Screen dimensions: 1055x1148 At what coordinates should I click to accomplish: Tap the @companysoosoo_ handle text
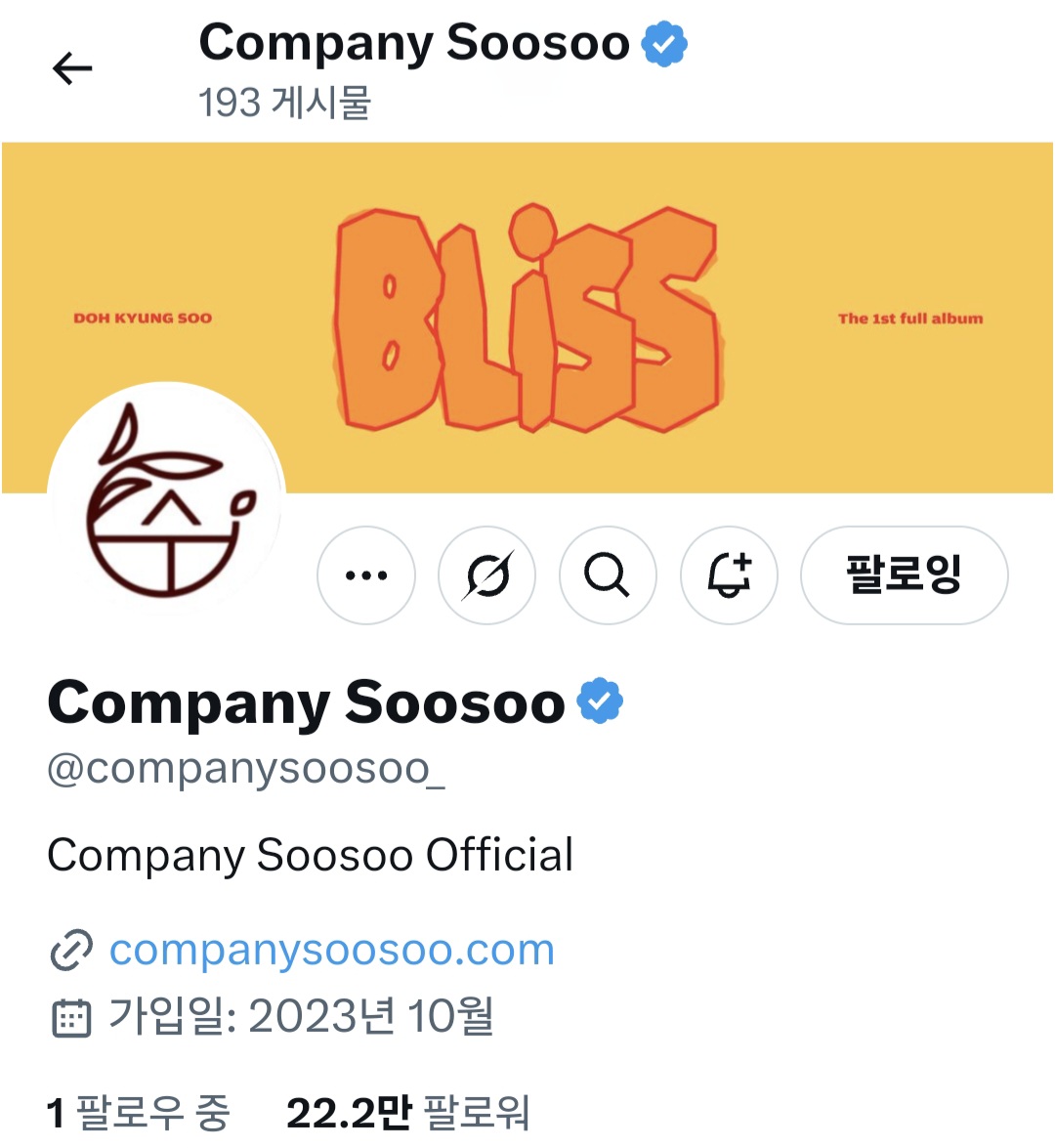[246, 770]
